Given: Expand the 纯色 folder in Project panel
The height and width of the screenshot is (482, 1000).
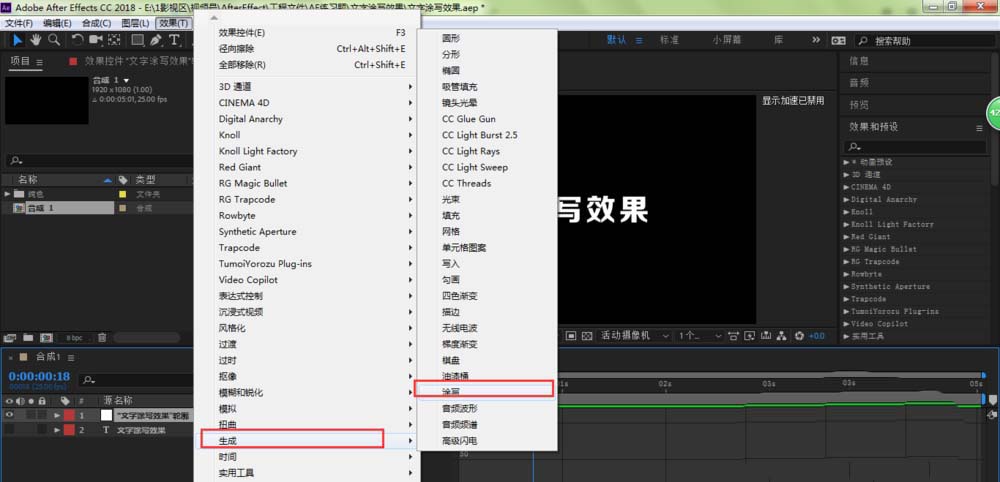Looking at the screenshot, I should 8,193.
